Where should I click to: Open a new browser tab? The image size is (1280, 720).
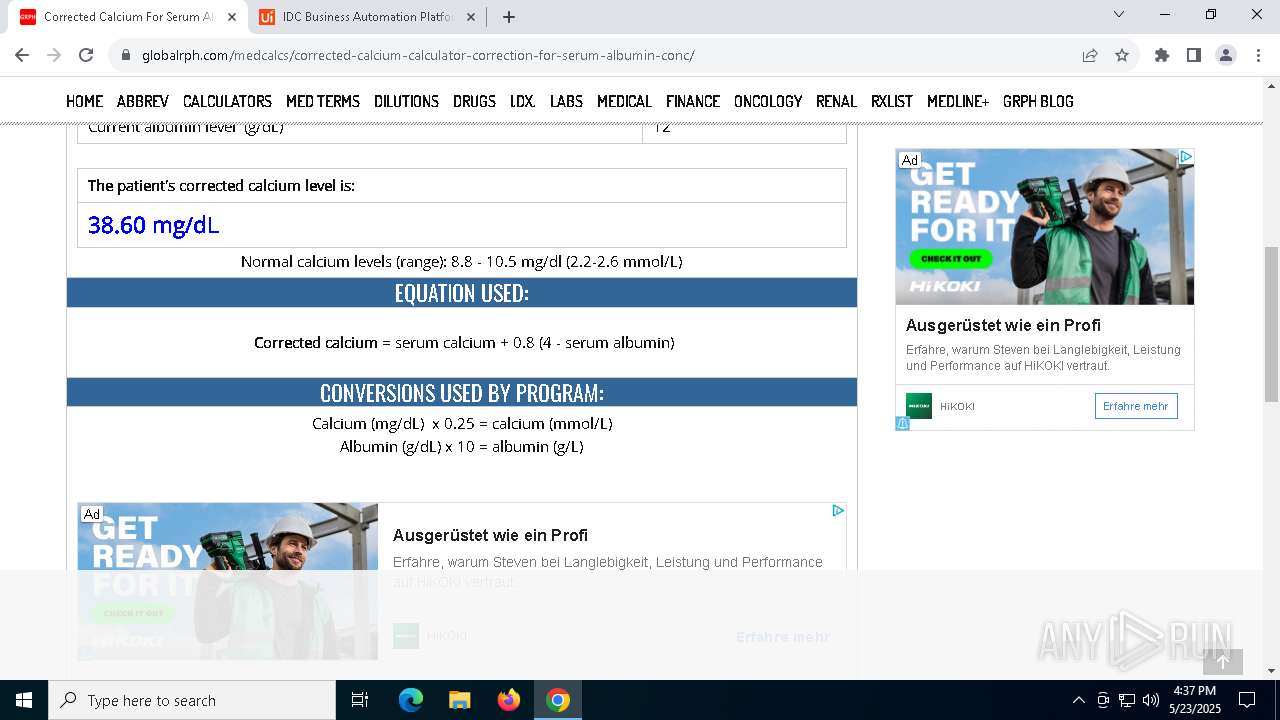tap(509, 16)
